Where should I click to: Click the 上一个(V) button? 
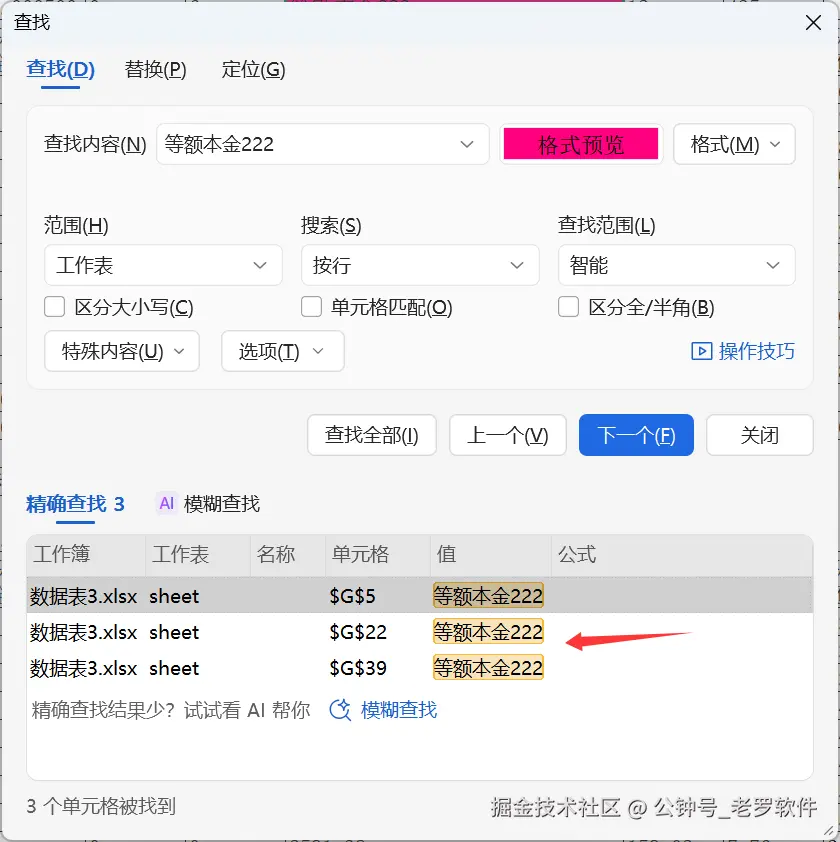tap(508, 435)
